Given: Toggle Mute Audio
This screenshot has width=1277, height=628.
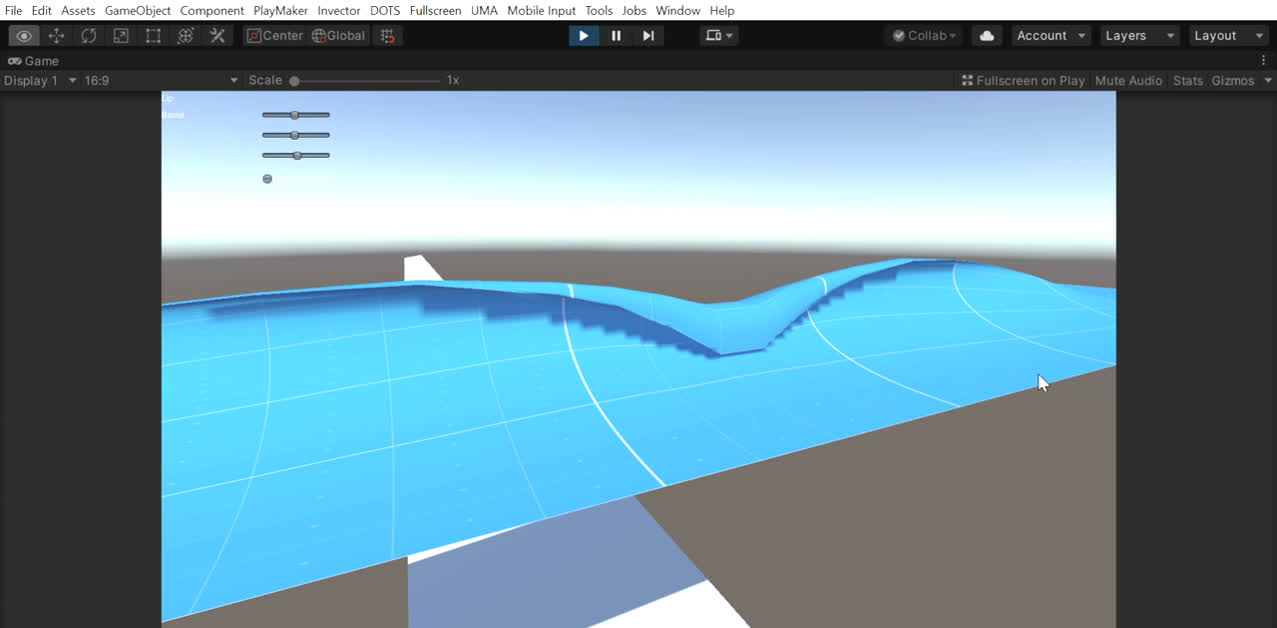Looking at the screenshot, I should click(1128, 80).
